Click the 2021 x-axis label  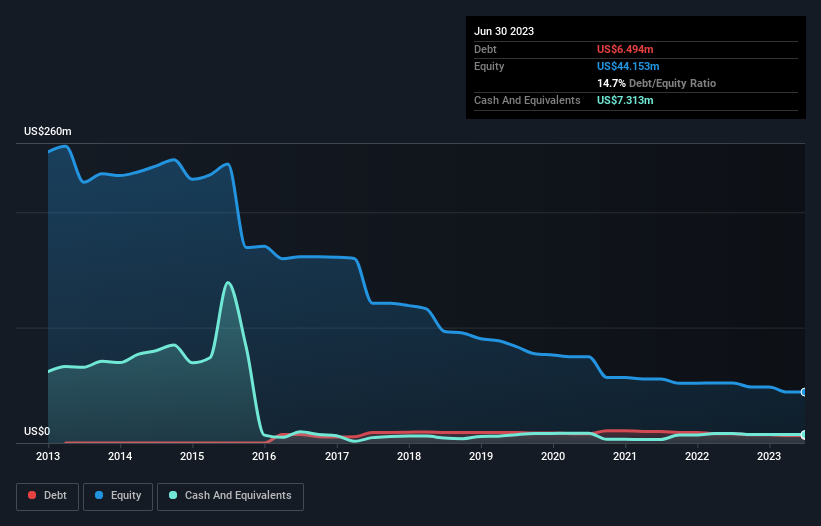[x=625, y=456]
